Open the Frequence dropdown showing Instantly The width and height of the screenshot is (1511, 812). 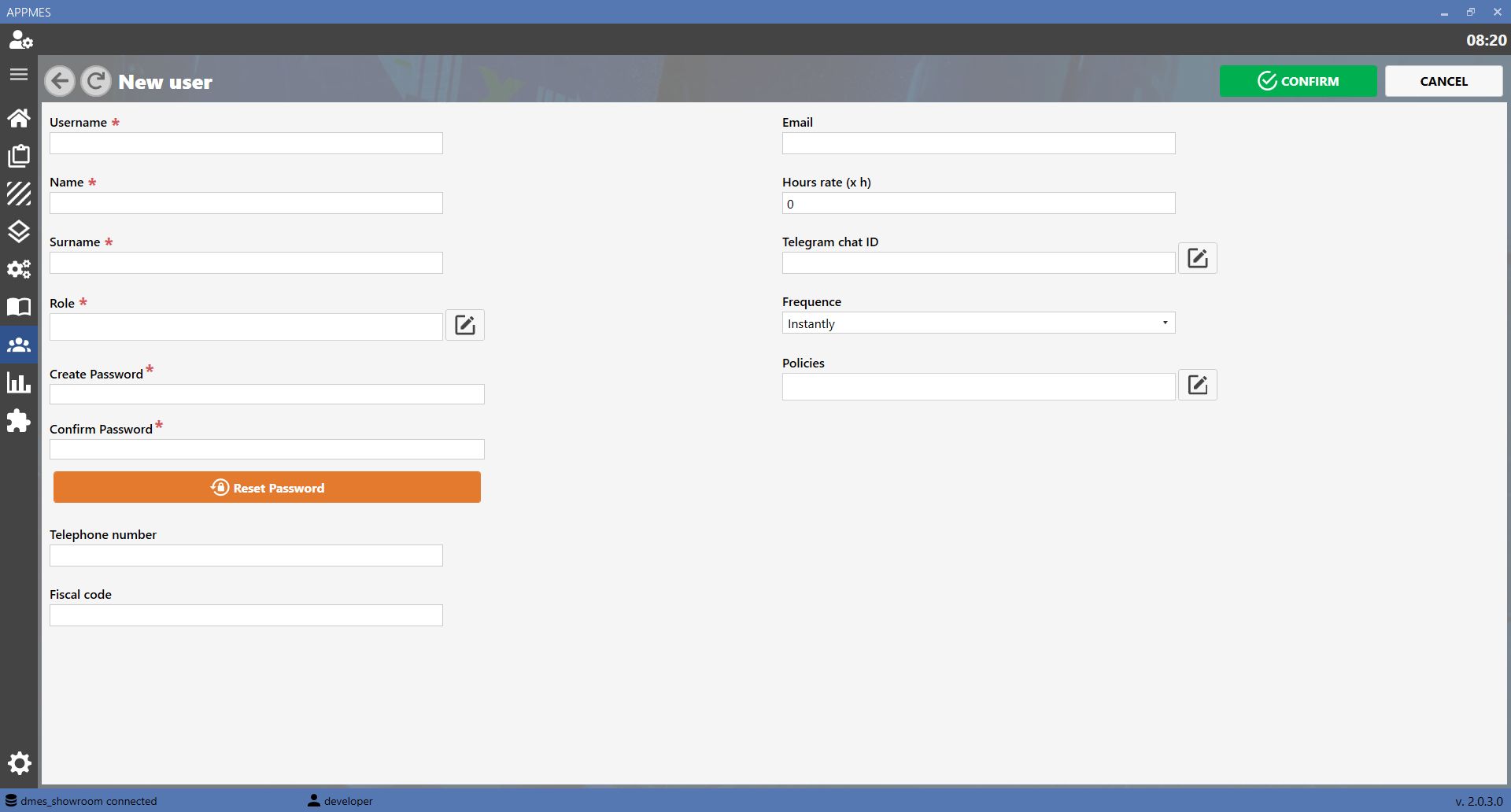tap(978, 323)
